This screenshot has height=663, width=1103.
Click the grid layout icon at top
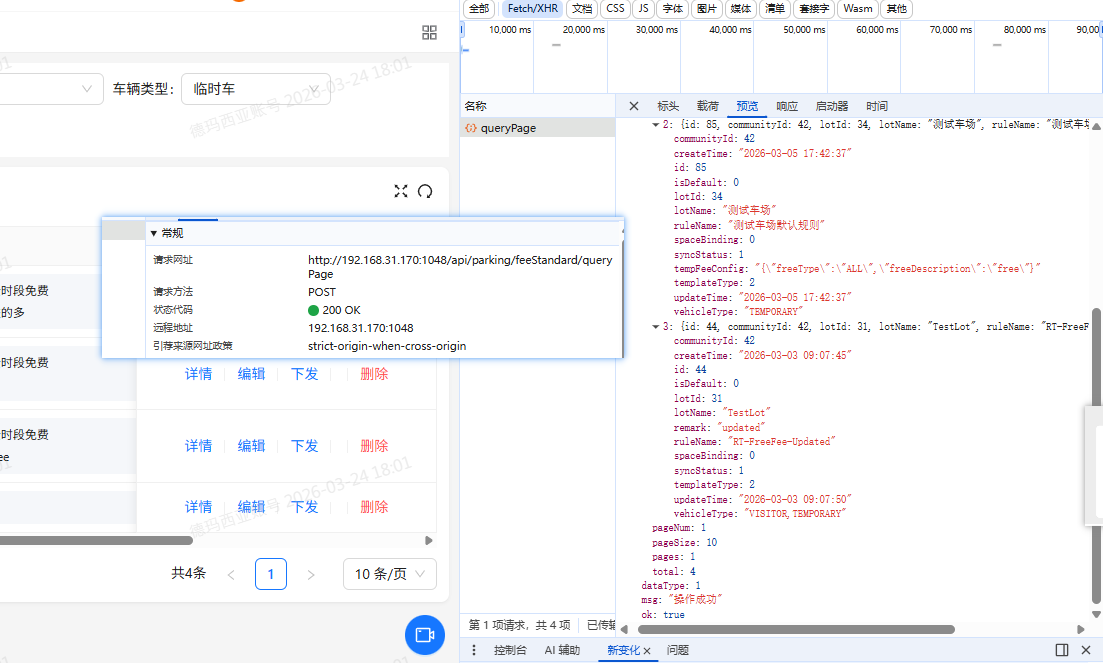point(430,32)
